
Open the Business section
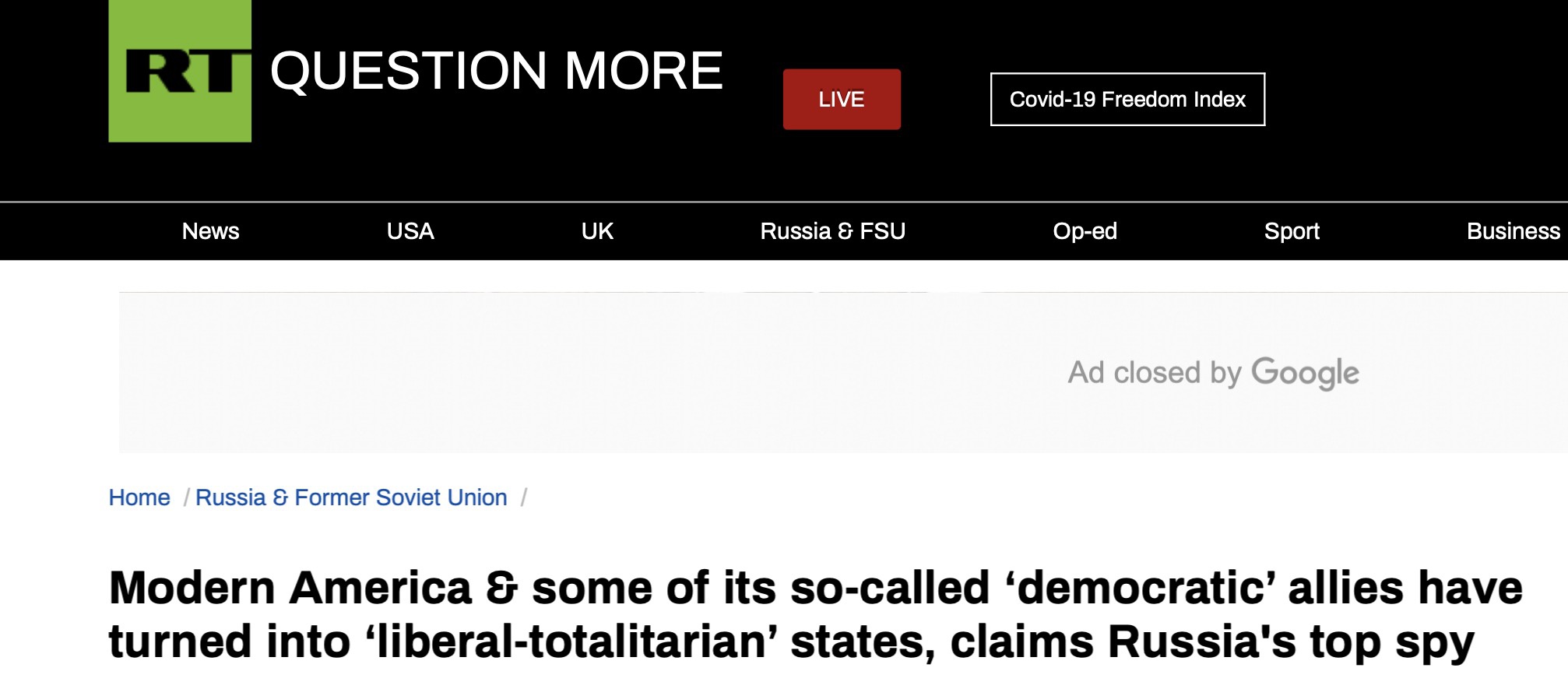(1513, 231)
